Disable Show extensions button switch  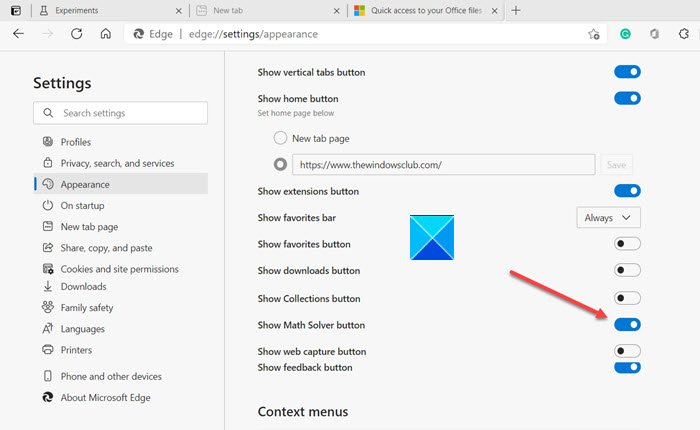click(627, 191)
